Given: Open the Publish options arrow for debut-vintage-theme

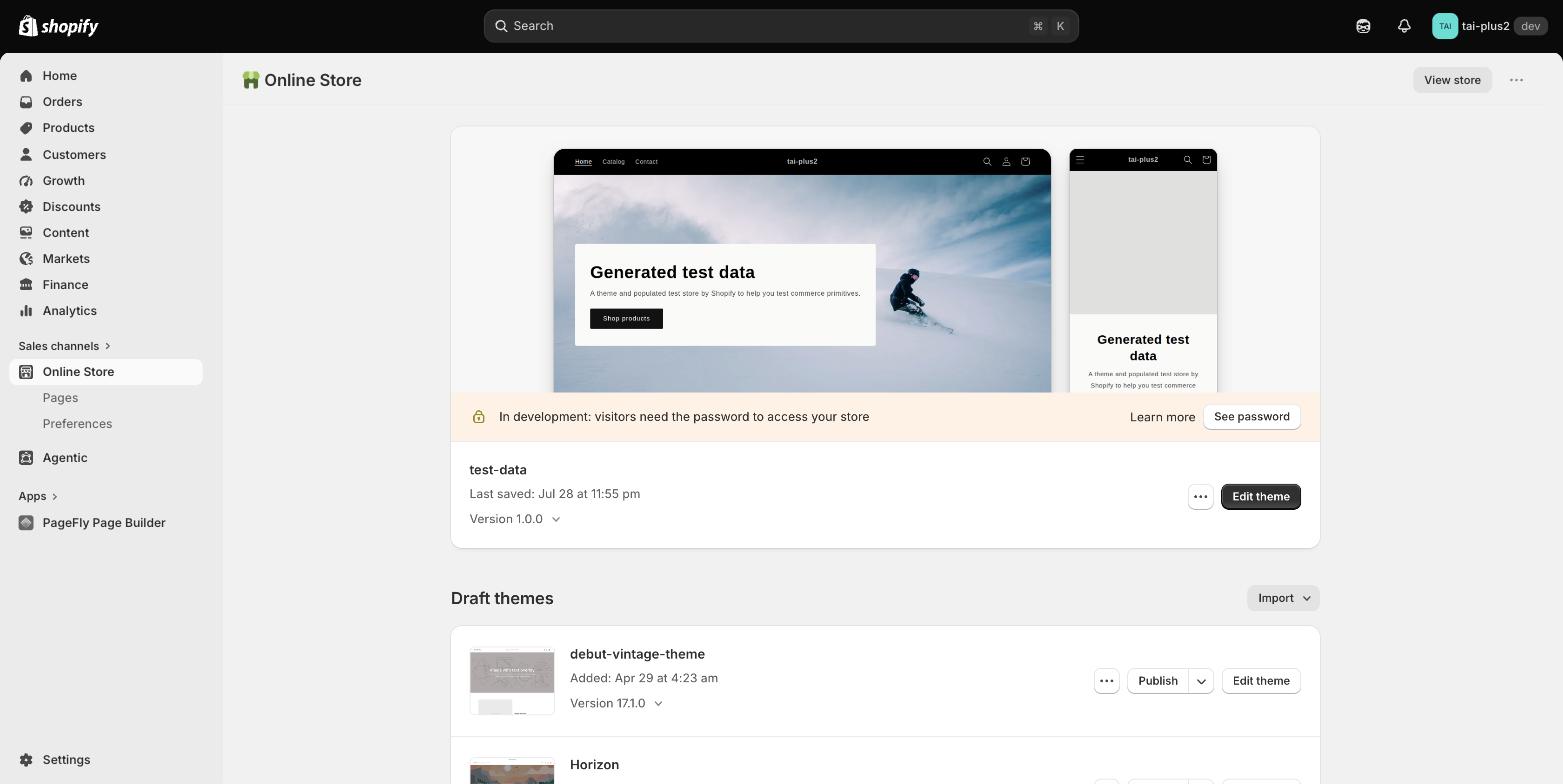Looking at the screenshot, I should pyautogui.click(x=1201, y=681).
